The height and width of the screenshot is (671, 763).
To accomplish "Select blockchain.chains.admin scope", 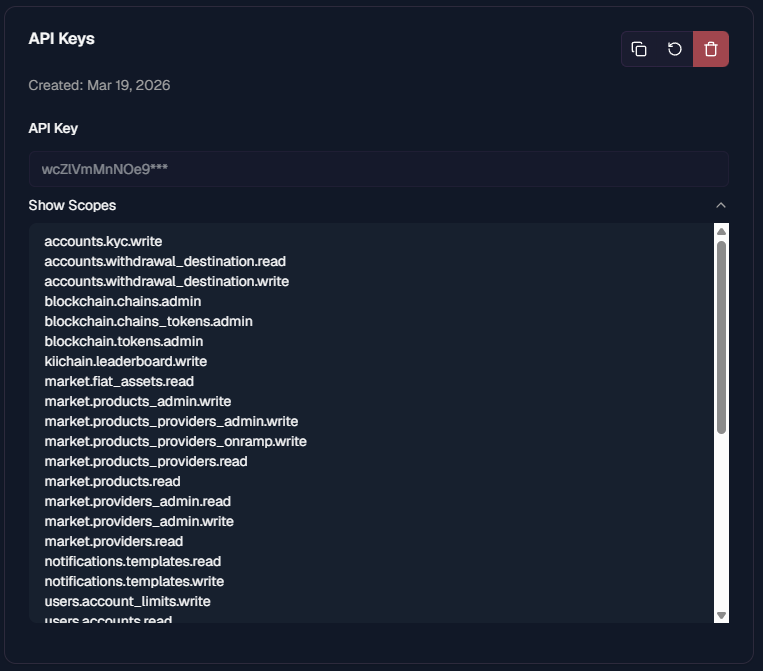I will tap(123, 301).
